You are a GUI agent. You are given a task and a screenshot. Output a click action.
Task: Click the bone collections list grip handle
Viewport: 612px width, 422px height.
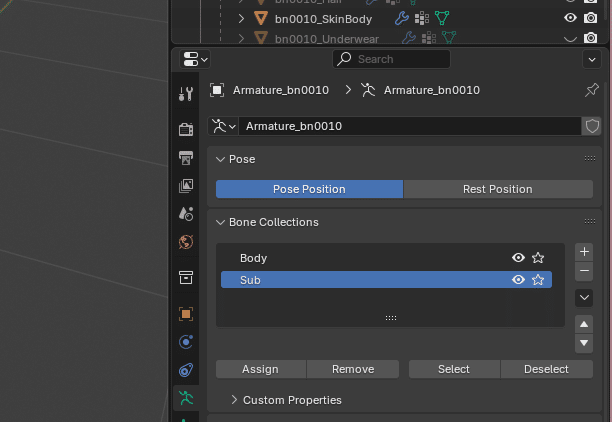[391, 318]
